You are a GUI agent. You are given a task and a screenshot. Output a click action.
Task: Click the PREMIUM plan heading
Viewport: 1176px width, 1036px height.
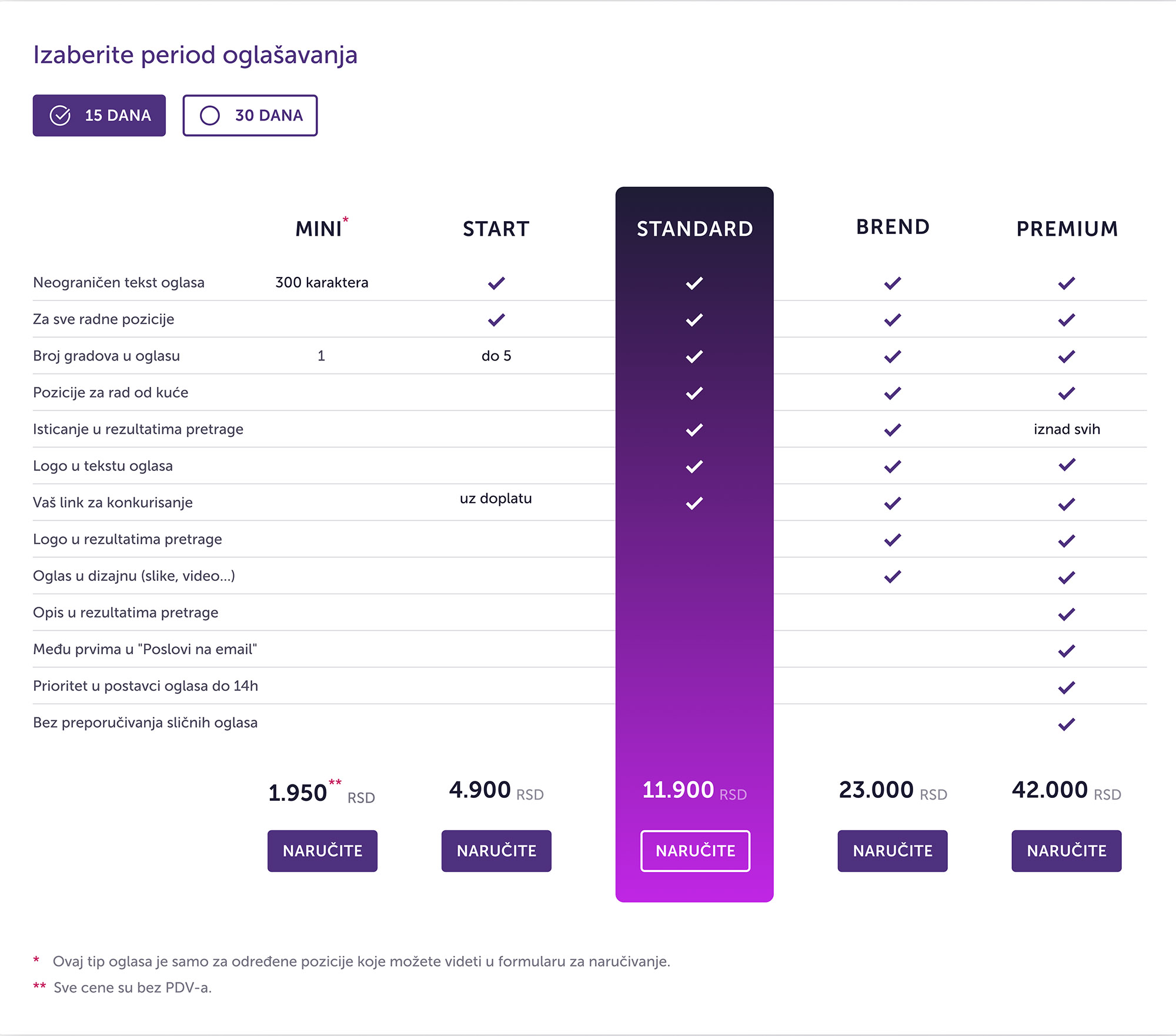click(x=1067, y=229)
